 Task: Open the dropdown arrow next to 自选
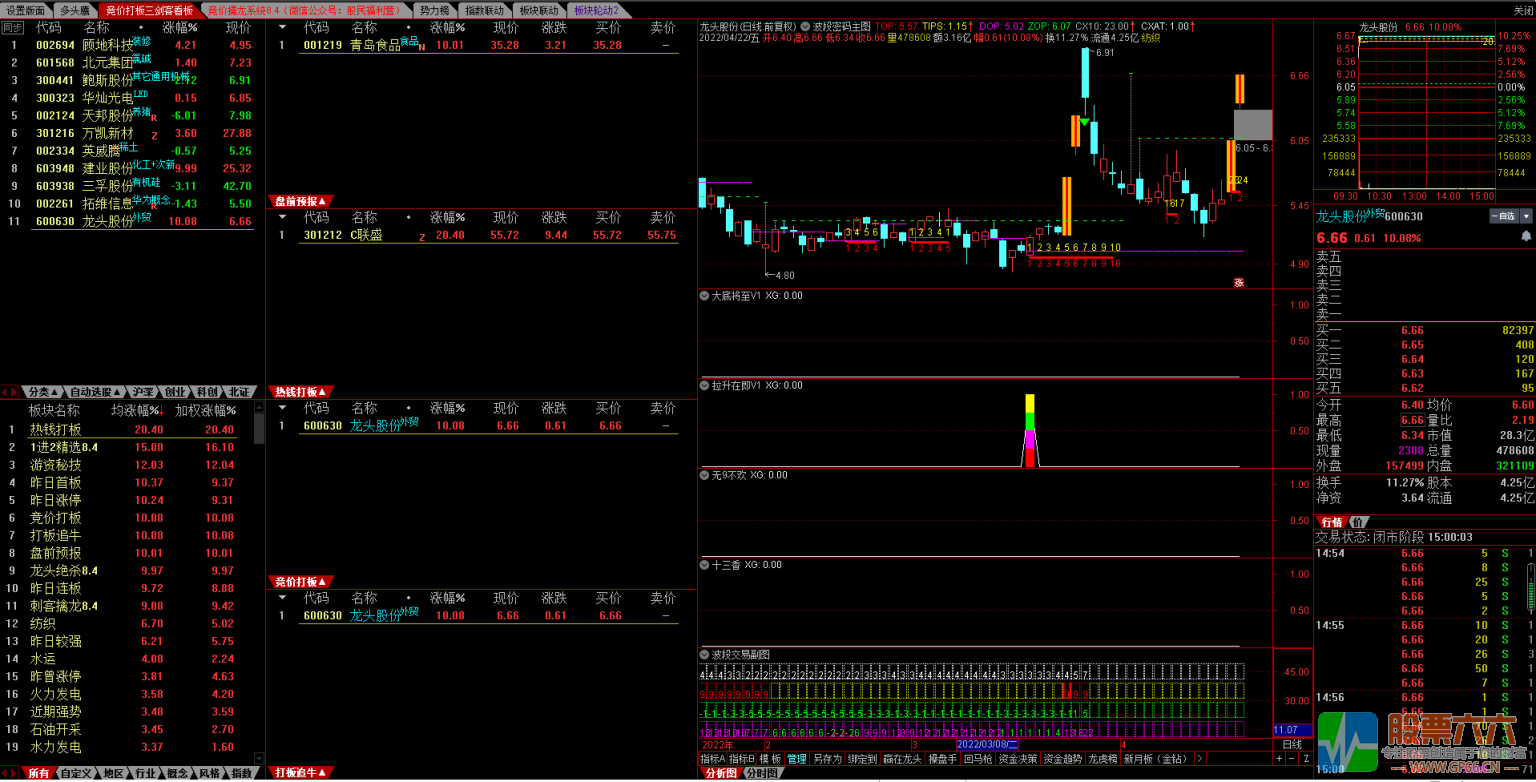(x=1526, y=216)
